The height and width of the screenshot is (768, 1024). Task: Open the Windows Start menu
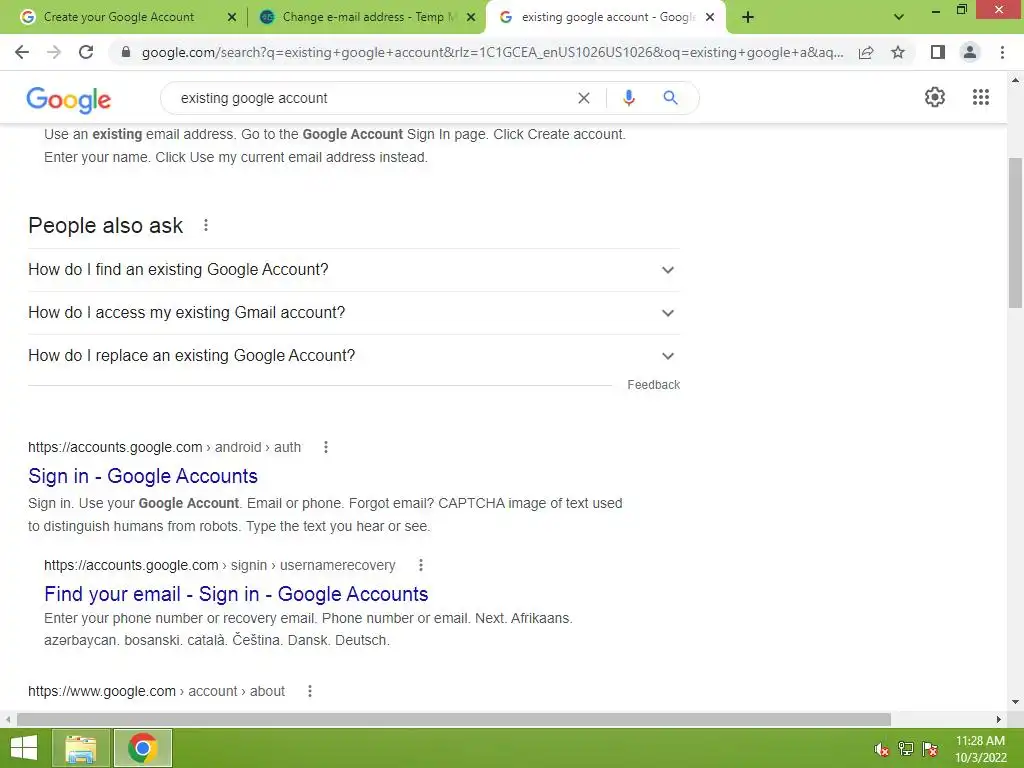point(24,748)
